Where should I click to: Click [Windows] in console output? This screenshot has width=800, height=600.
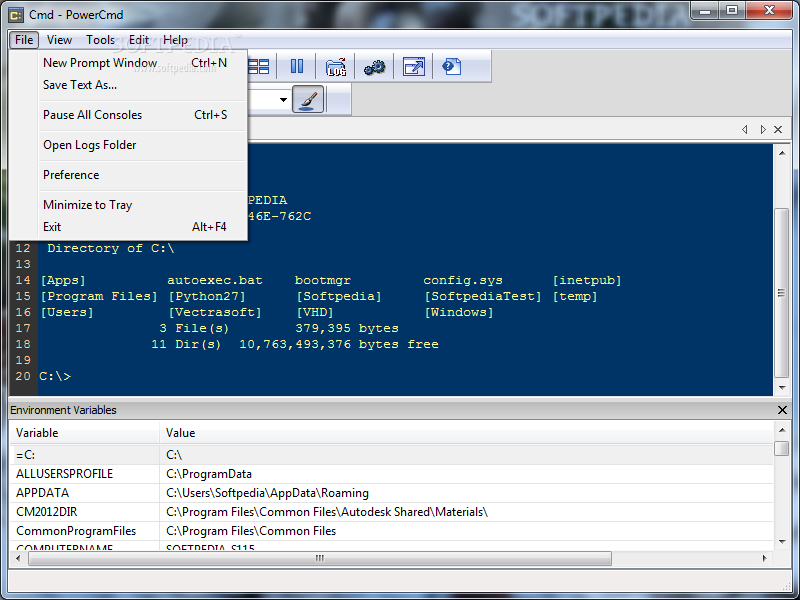click(x=459, y=312)
